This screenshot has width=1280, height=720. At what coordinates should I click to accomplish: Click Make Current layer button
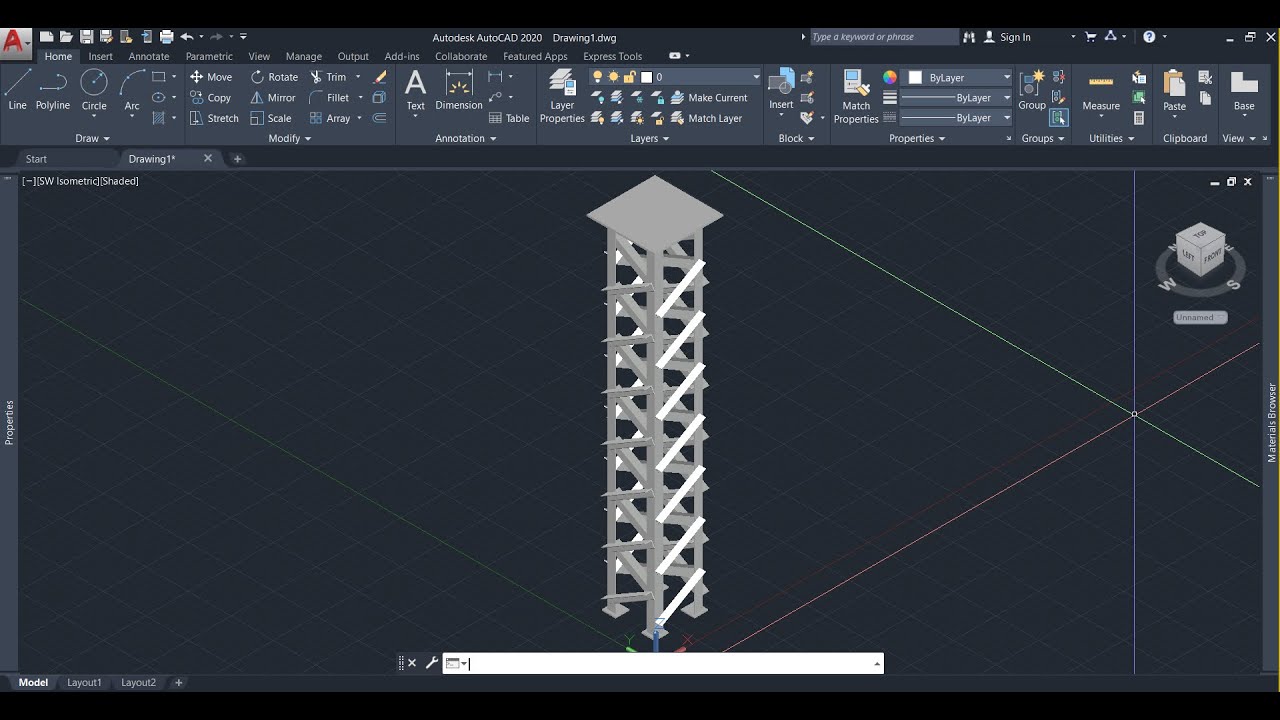[x=709, y=98]
